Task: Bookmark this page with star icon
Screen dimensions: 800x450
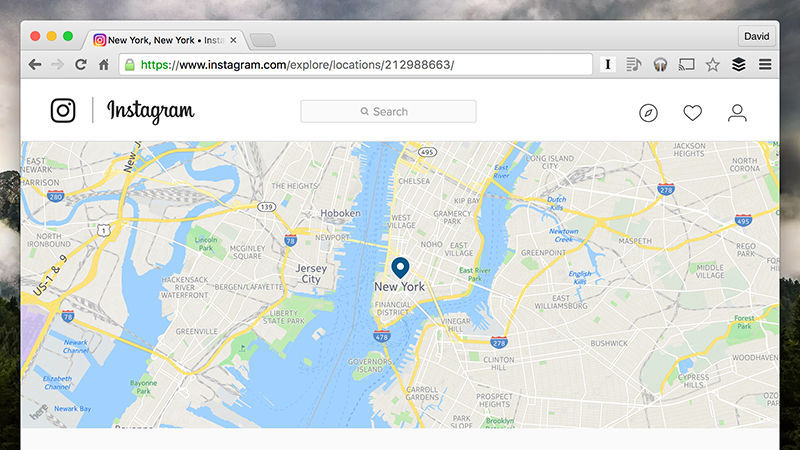Action: pos(713,65)
